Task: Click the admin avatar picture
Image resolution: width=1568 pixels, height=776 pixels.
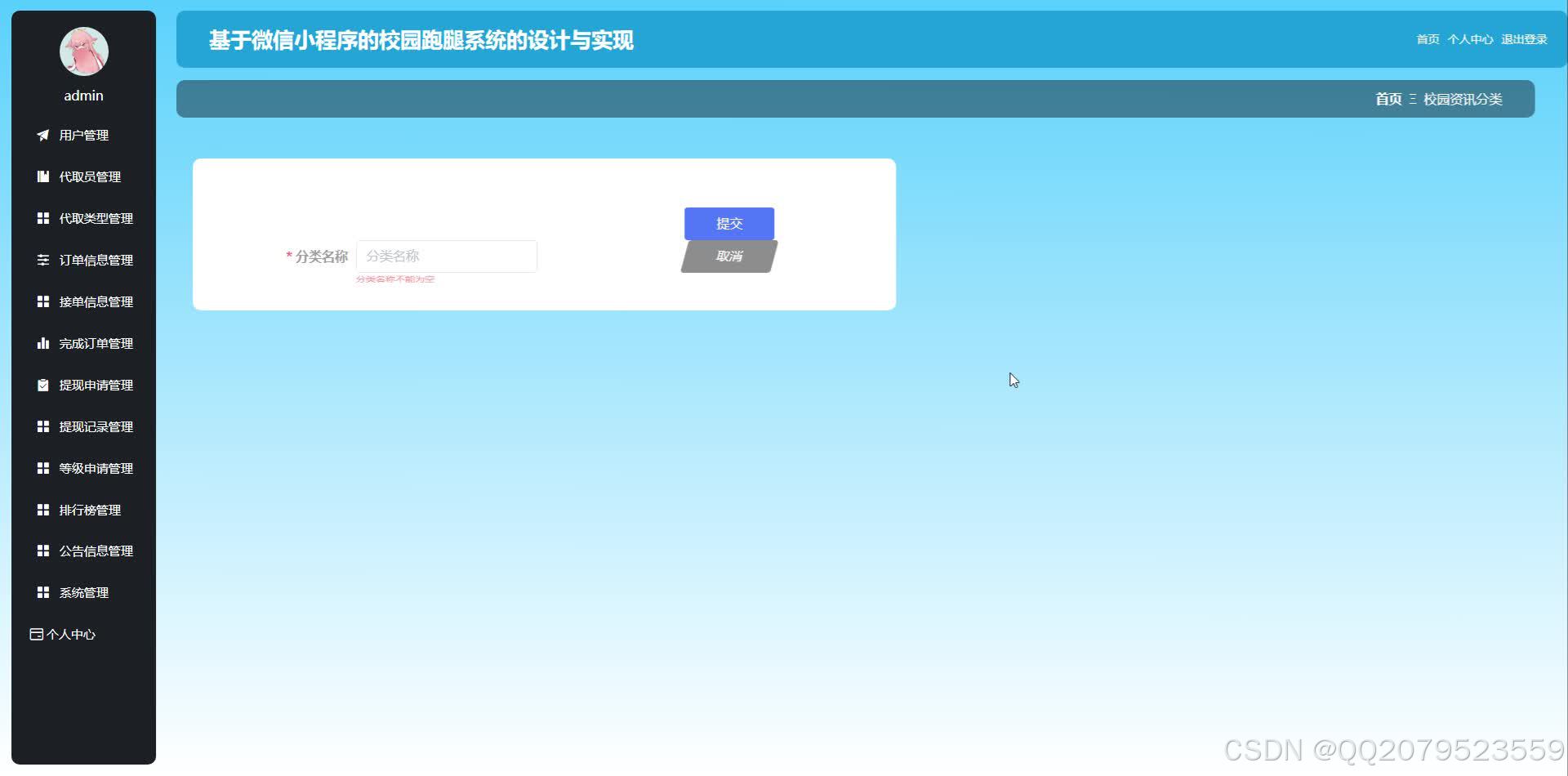Action: [x=83, y=51]
